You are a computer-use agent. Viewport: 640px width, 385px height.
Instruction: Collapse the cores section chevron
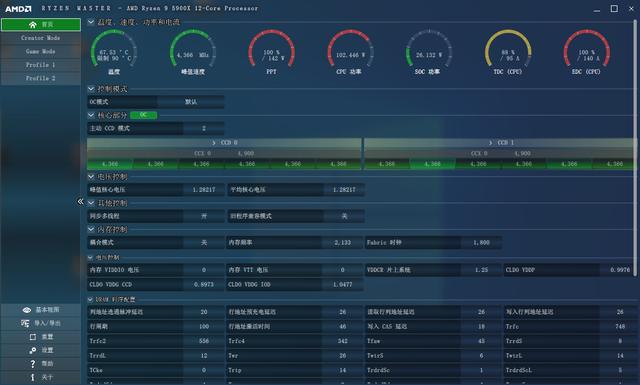[x=91, y=115]
